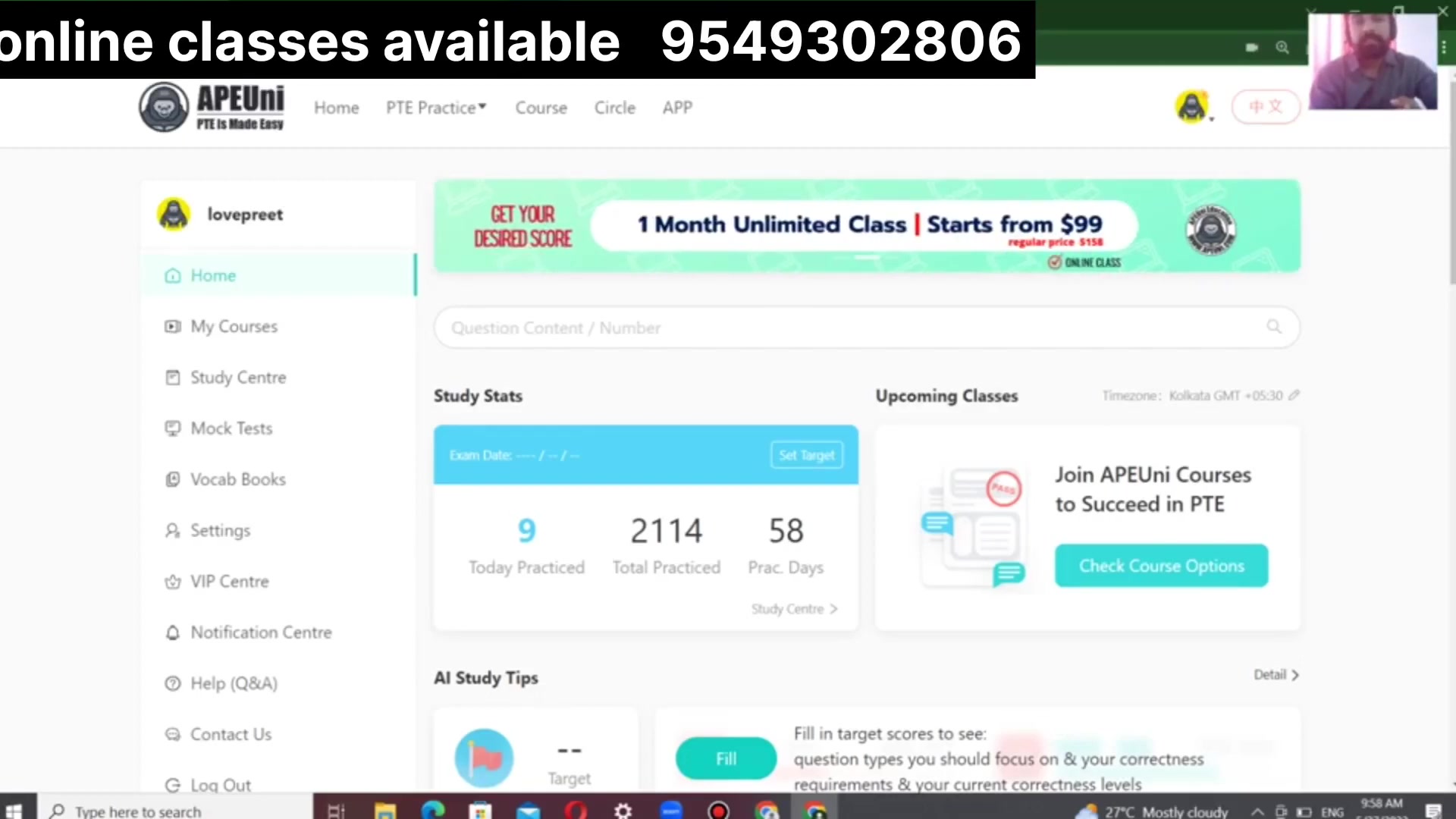1456x819 pixels.
Task: Open the AI Study Tips Detail link
Action: pyautogui.click(x=1276, y=675)
